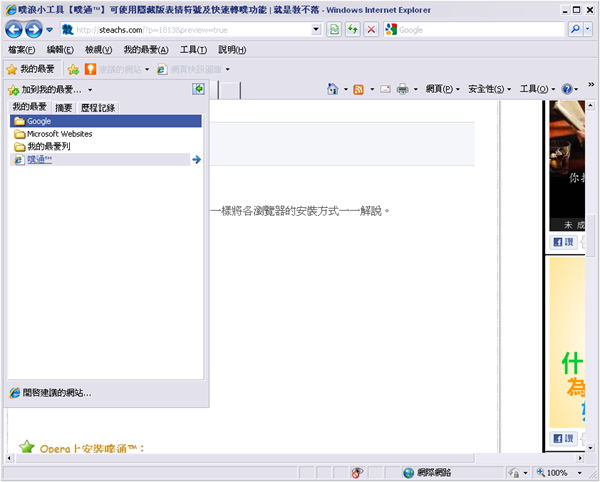Click the Print toolbar icon

pyautogui.click(x=402, y=90)
